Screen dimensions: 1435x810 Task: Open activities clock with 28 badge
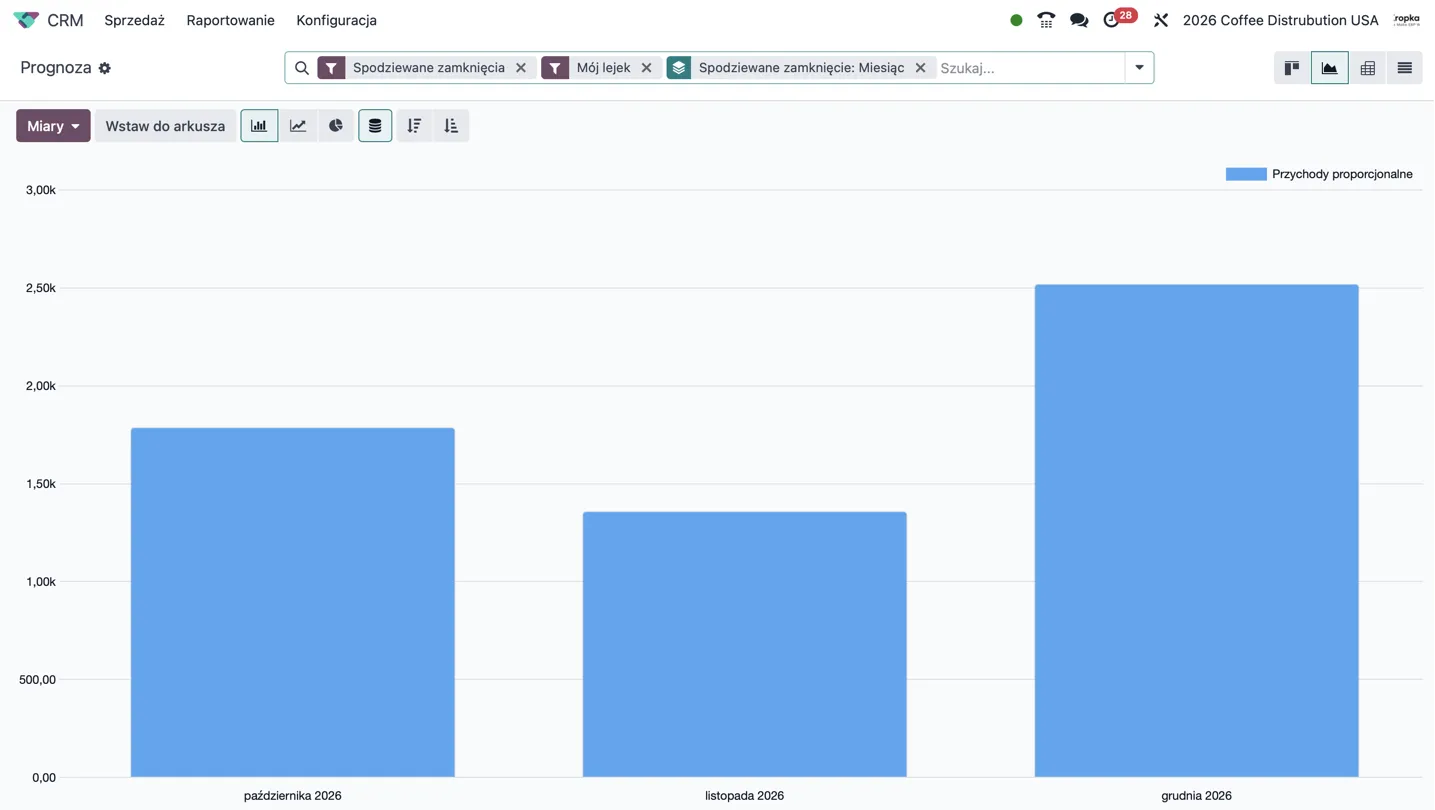(1118, 19)
